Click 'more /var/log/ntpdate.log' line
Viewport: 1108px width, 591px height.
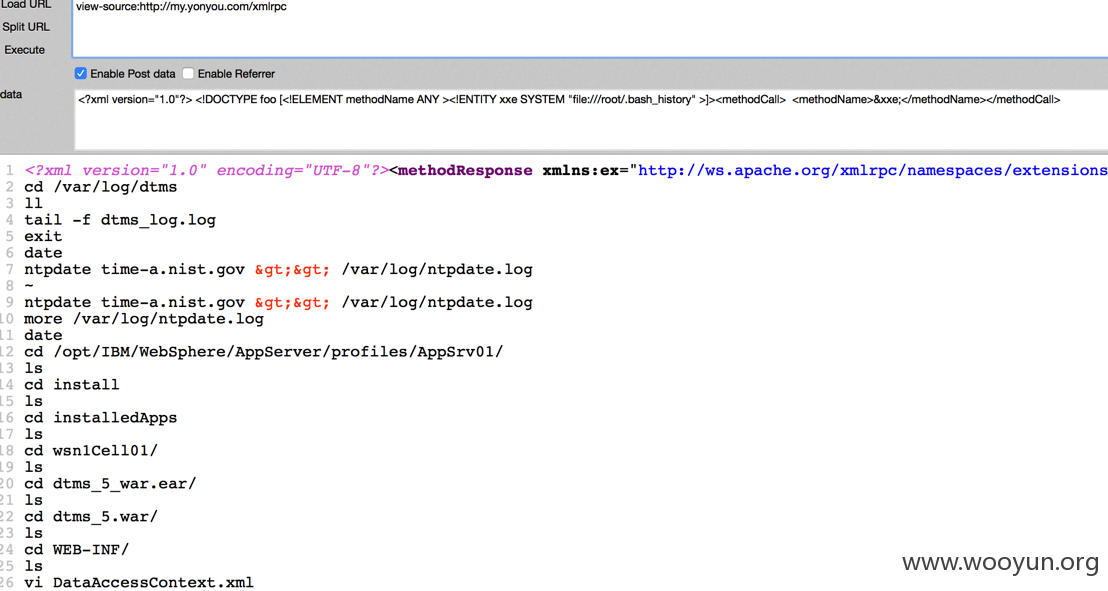[144, 319]
